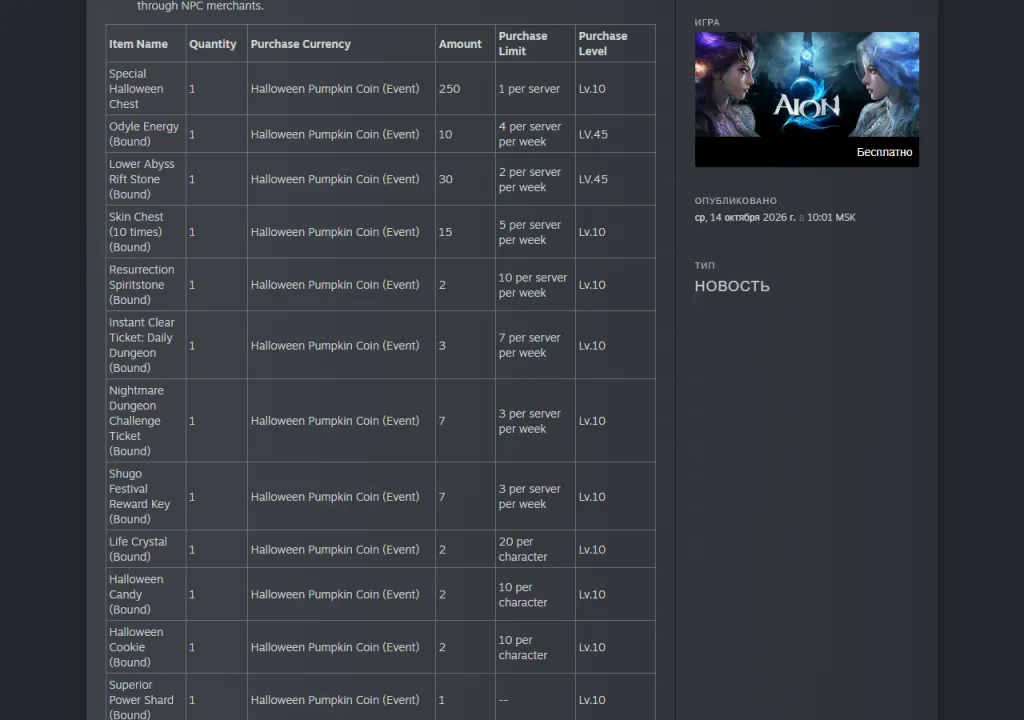Click the 5 per server per week limit
This screenshot has height=720, width=1024.
pos(530,232)
